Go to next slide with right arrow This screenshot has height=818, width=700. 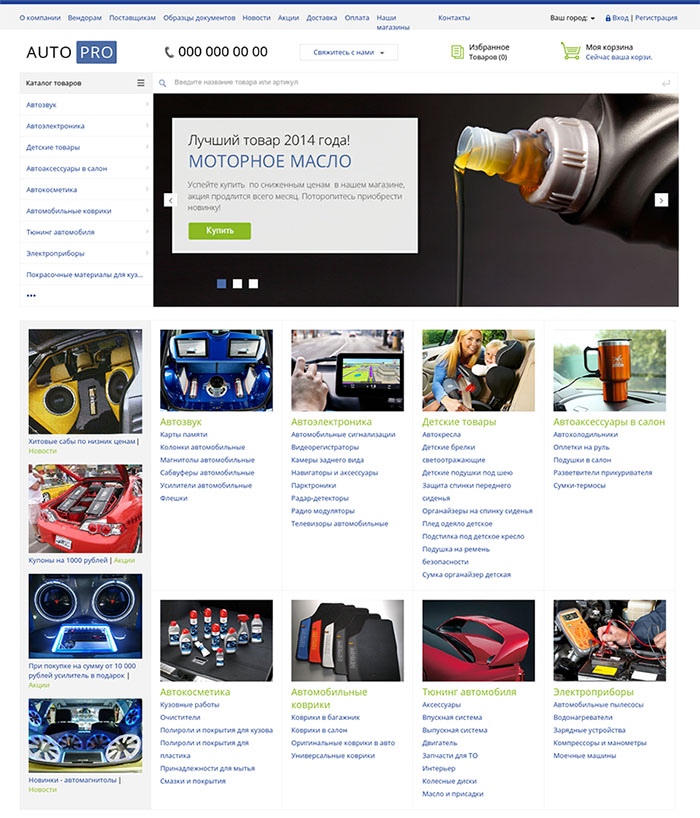pyautogui.click(x=661, y=200)
